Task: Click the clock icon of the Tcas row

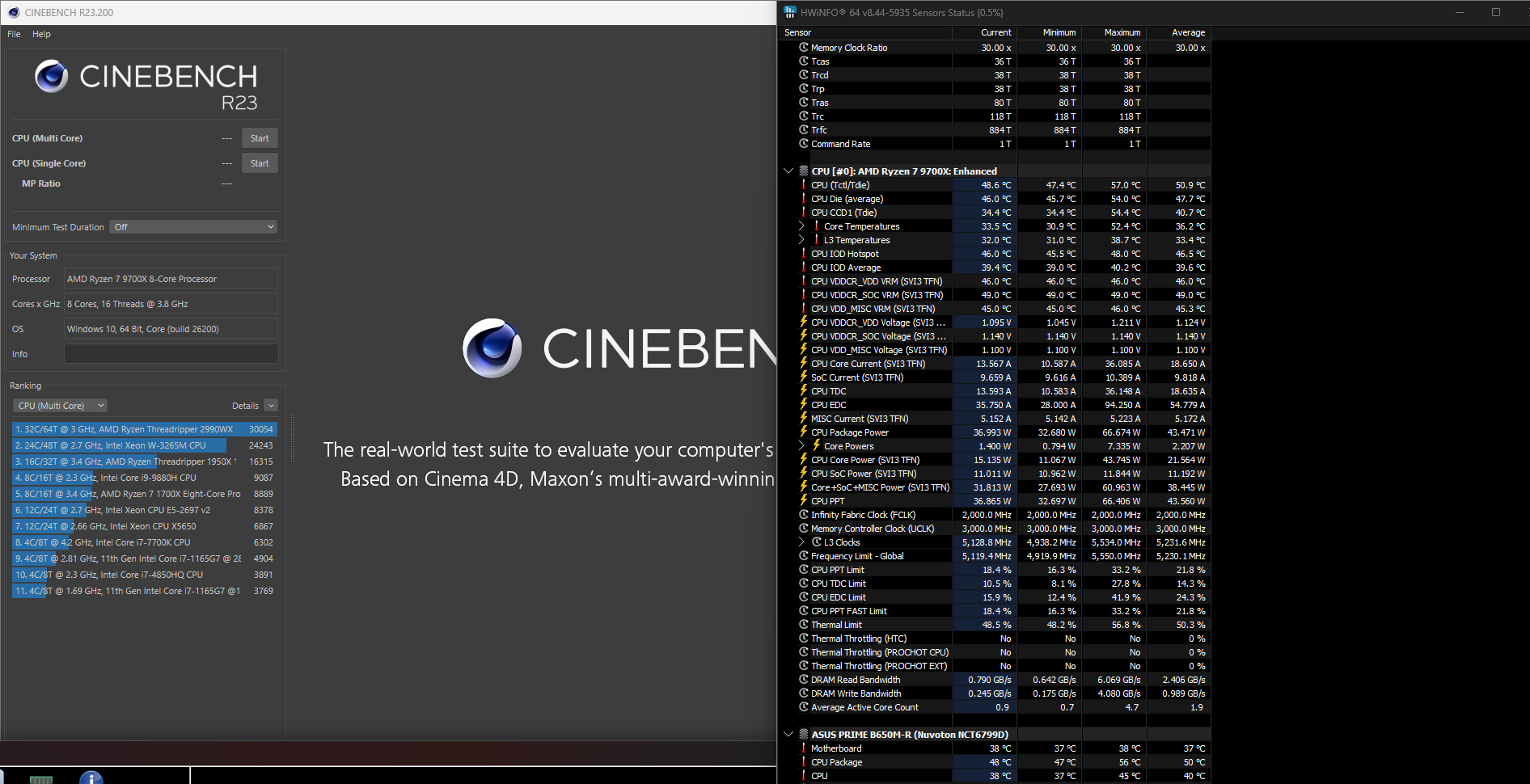Action: pyautogui.click(x=804, y=61)
